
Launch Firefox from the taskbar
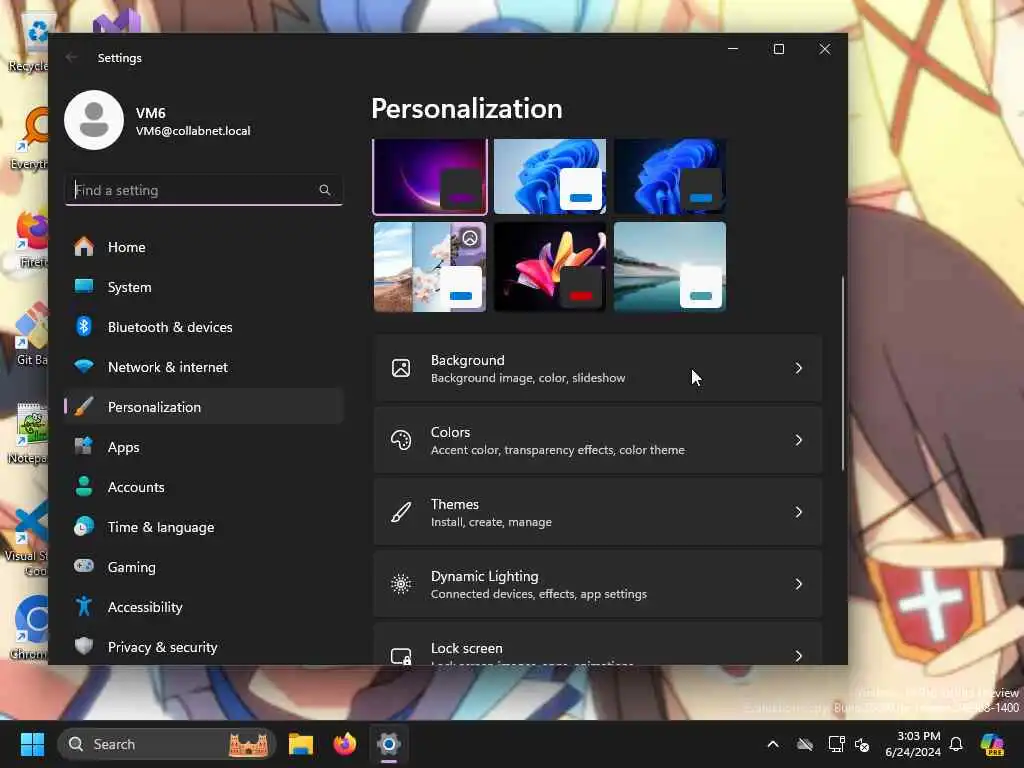(345, 744)
